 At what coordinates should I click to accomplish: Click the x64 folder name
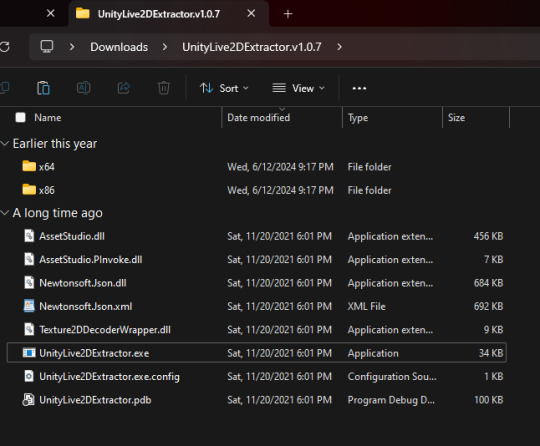pos(46,167)
